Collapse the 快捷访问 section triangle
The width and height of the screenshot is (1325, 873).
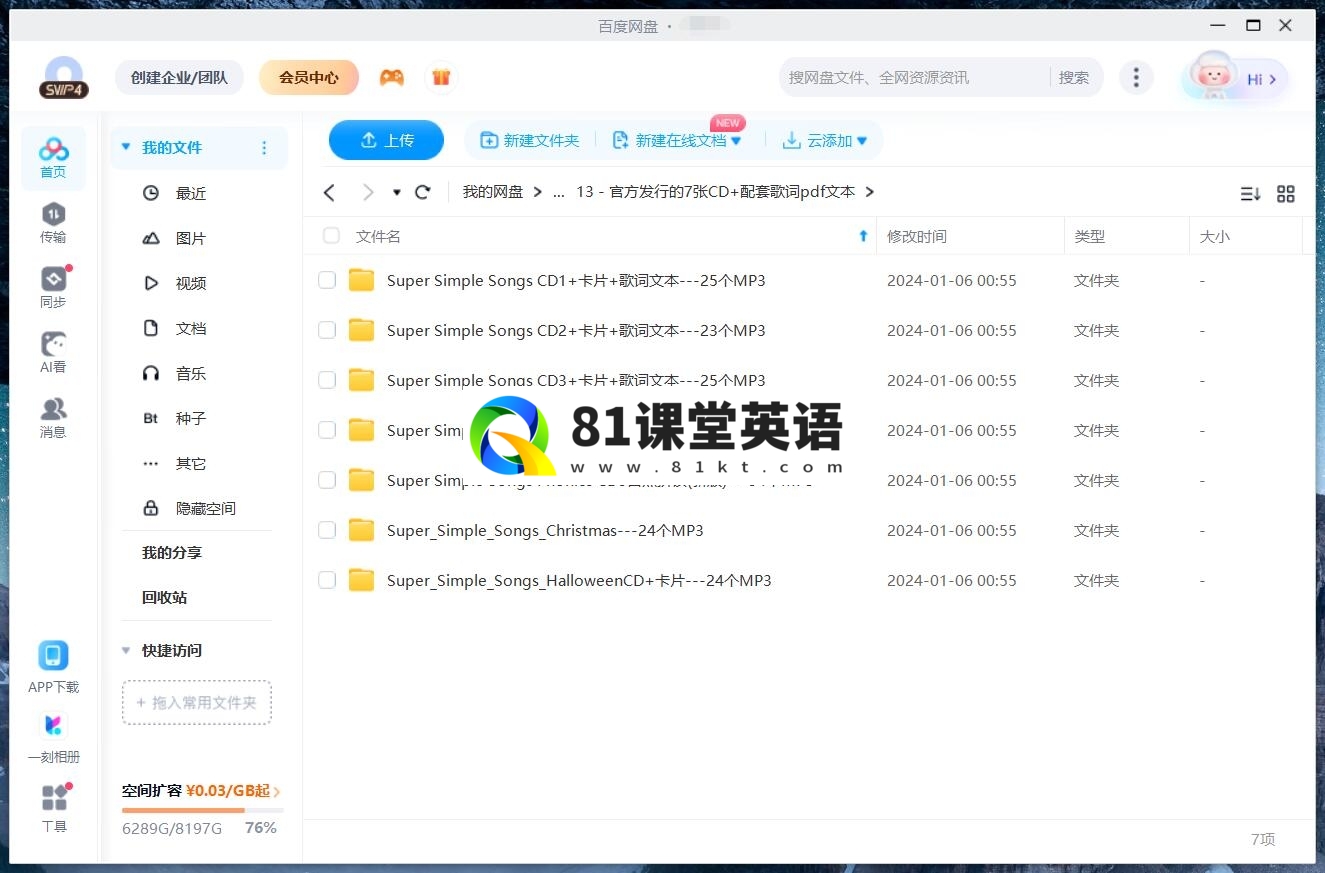click(126, 650)
